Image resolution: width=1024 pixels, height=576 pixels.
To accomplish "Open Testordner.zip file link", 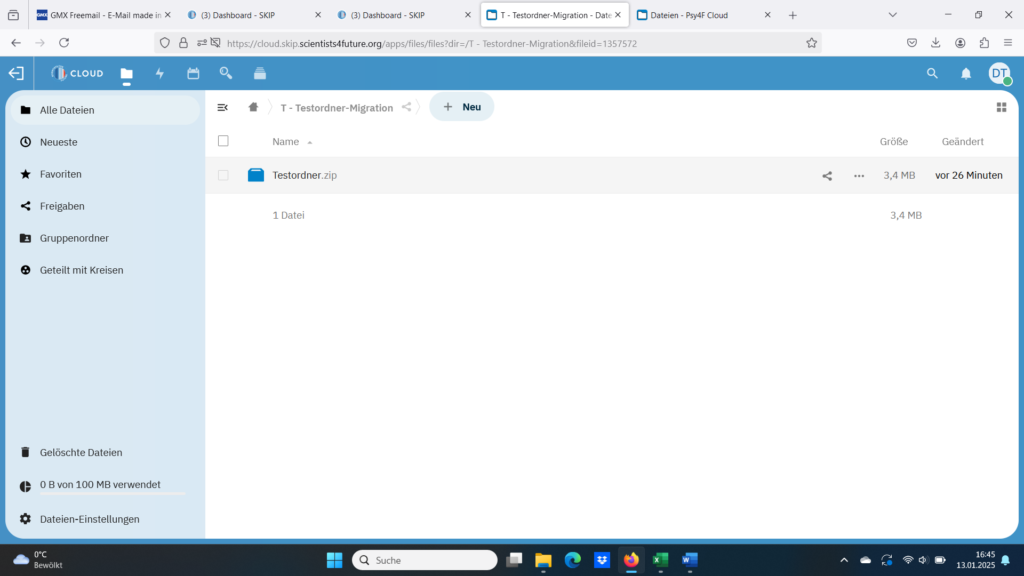I will (x=304, y=175).
